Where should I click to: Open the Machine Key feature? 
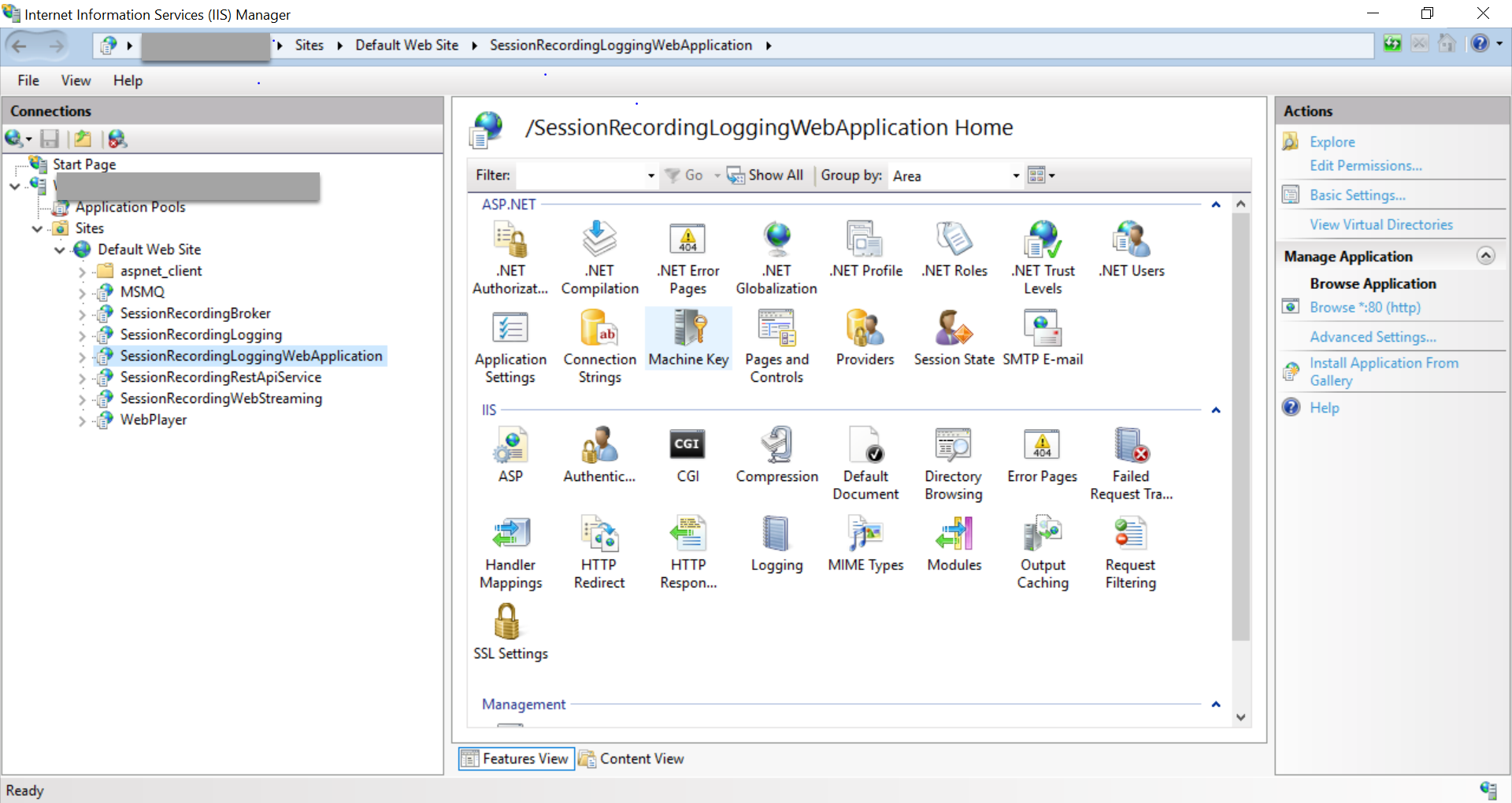click(x=687, y=339)
